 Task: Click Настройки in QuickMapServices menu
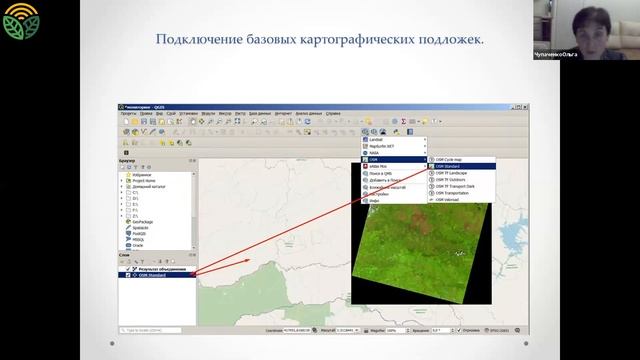coord(394,194)
